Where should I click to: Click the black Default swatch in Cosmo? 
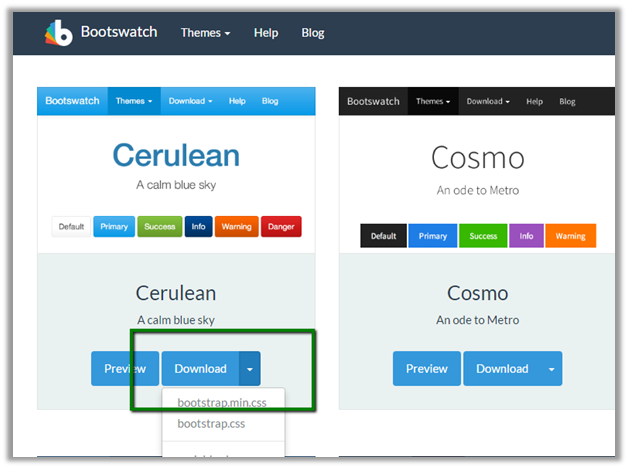384,237
